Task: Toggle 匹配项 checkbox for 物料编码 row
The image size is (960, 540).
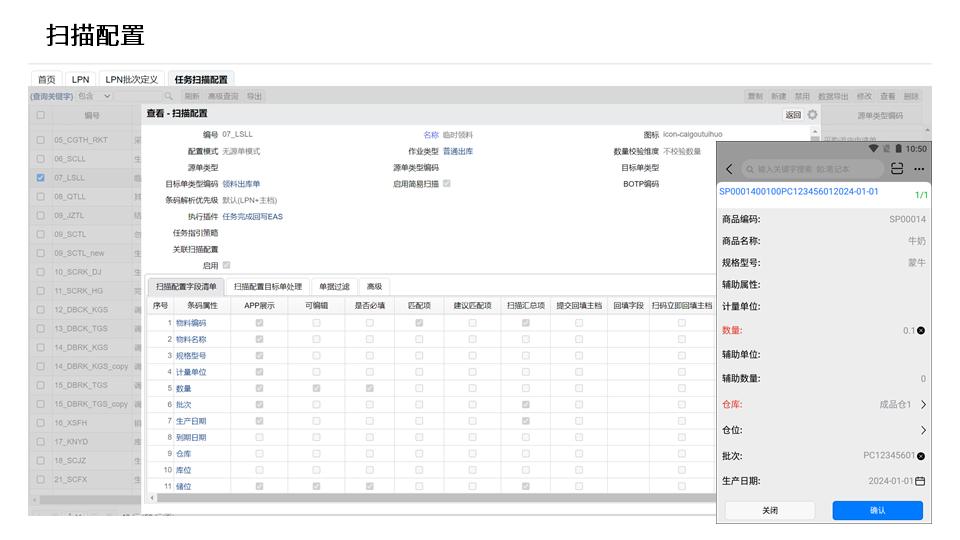Action: (x=419, y=323)
